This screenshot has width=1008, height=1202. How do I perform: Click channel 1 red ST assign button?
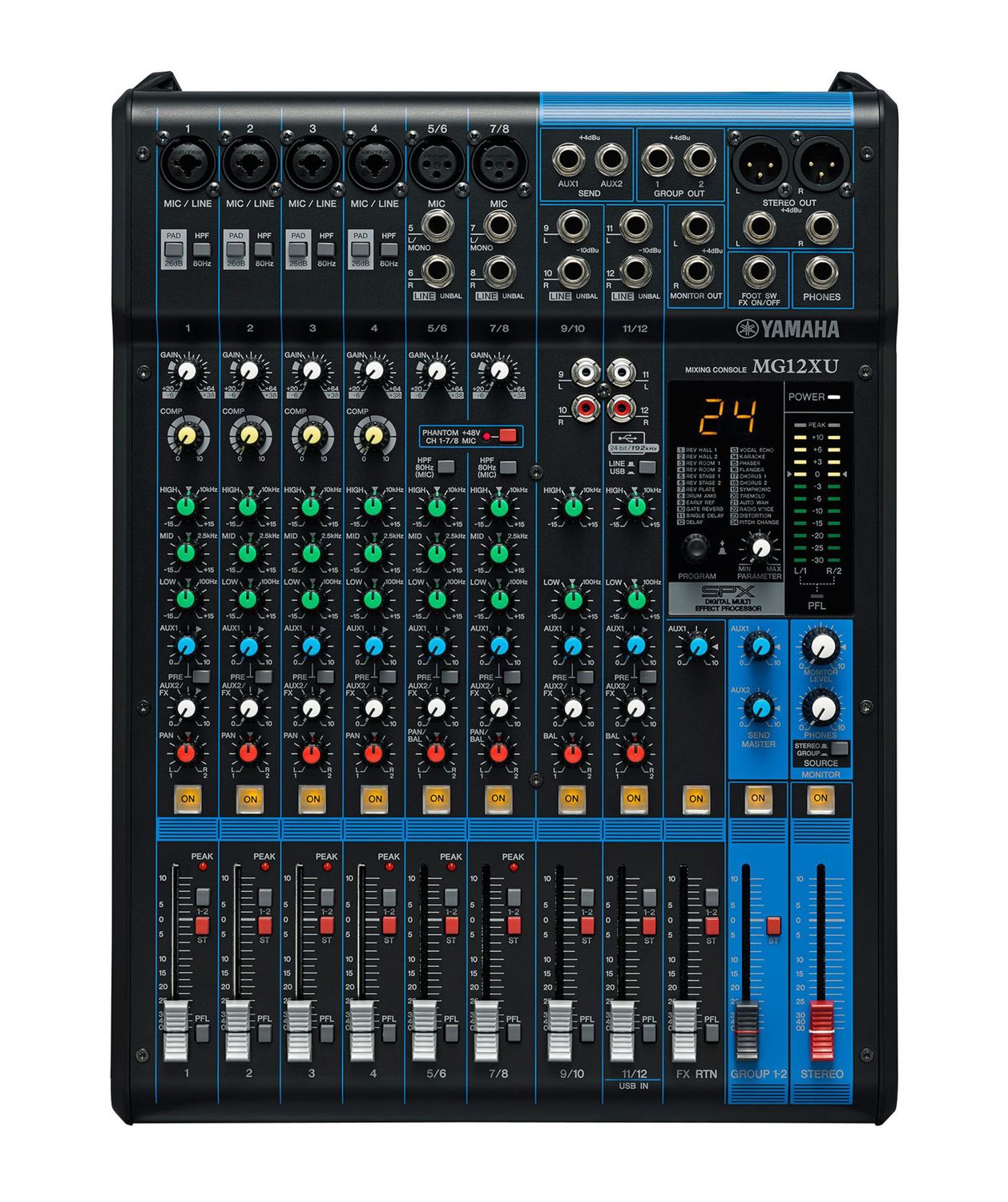202,926
